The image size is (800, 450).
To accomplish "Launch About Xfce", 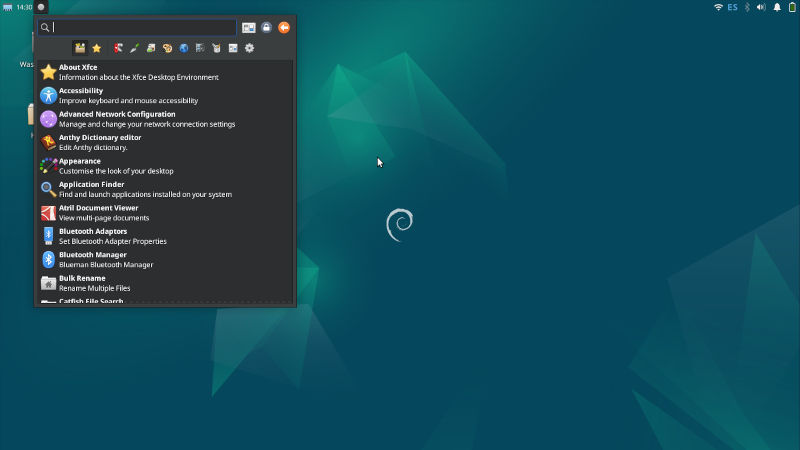I will (x=165, y=72).
